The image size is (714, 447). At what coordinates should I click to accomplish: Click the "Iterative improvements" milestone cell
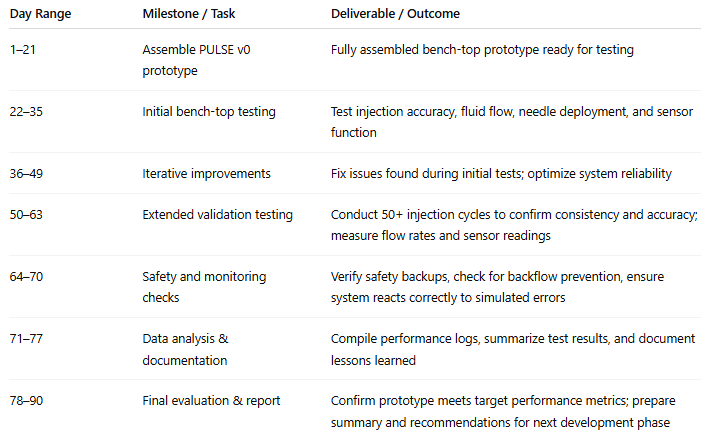(207, 174)
